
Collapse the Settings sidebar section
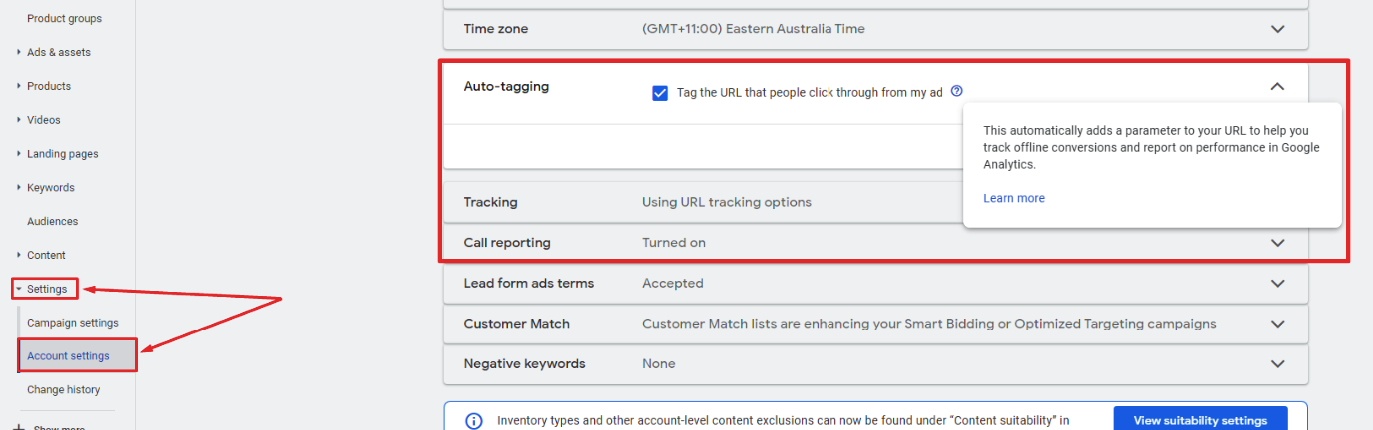(x=45, y=289)
